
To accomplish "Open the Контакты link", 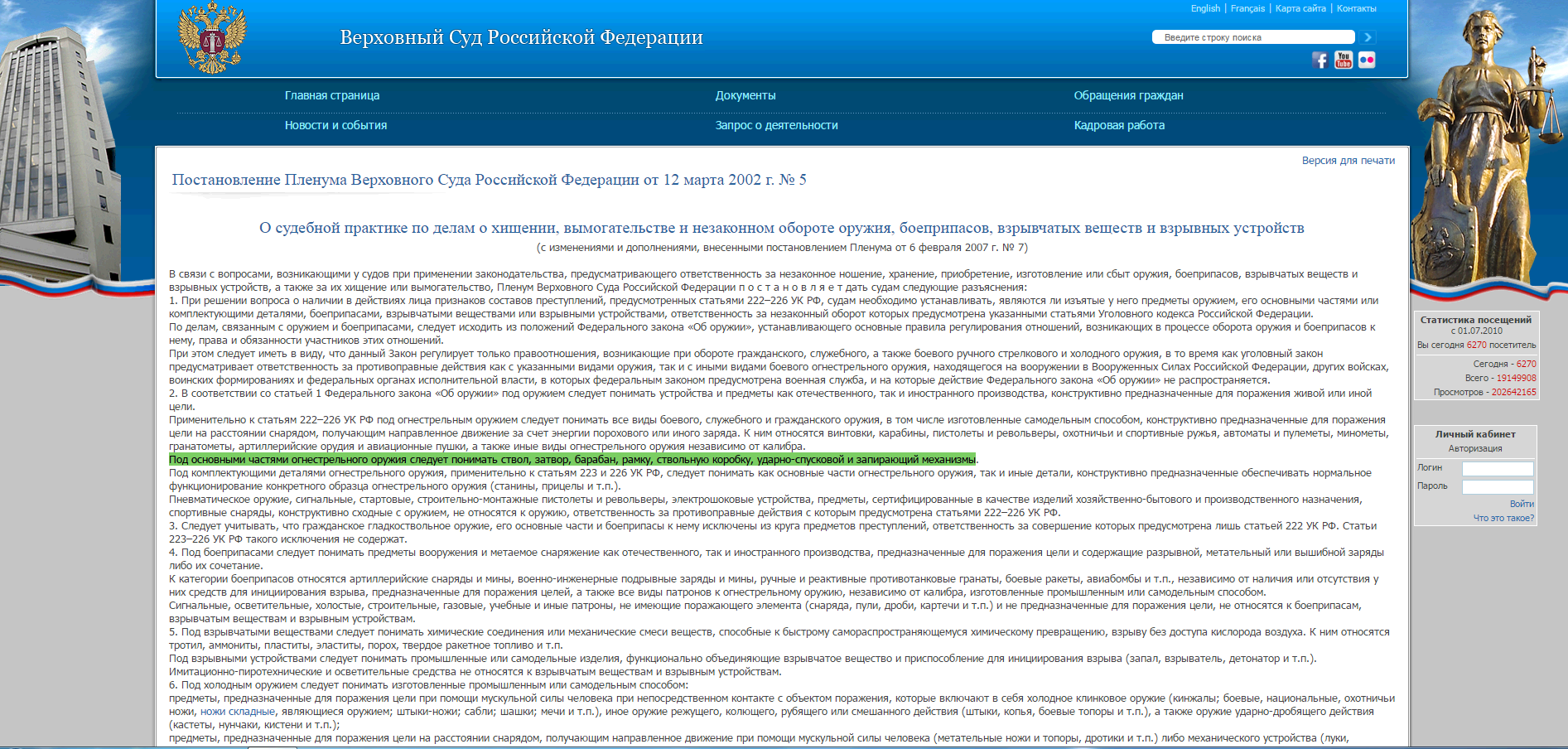I will 1357,8.
